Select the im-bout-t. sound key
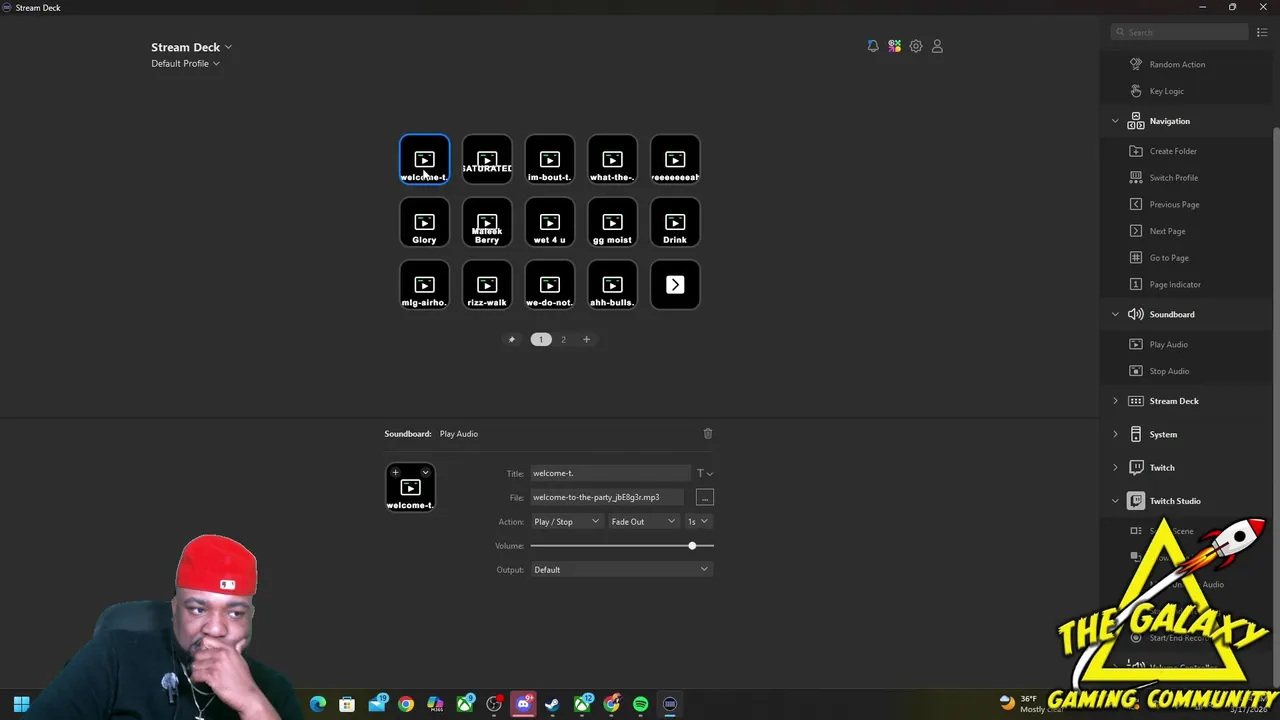The height and width of the screenshot is (720, 1280). pyautogui.click(x=550, y=160)
